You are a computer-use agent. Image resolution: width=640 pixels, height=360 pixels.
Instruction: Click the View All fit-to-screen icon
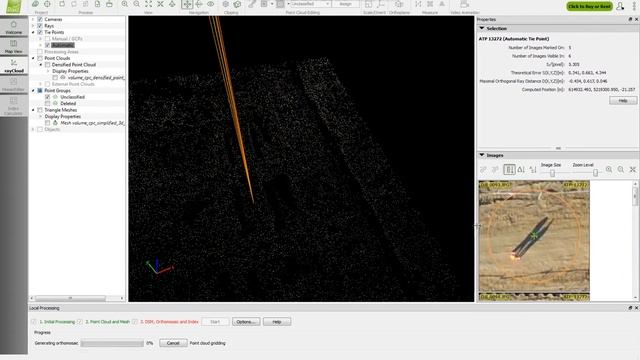pos(149,4)
